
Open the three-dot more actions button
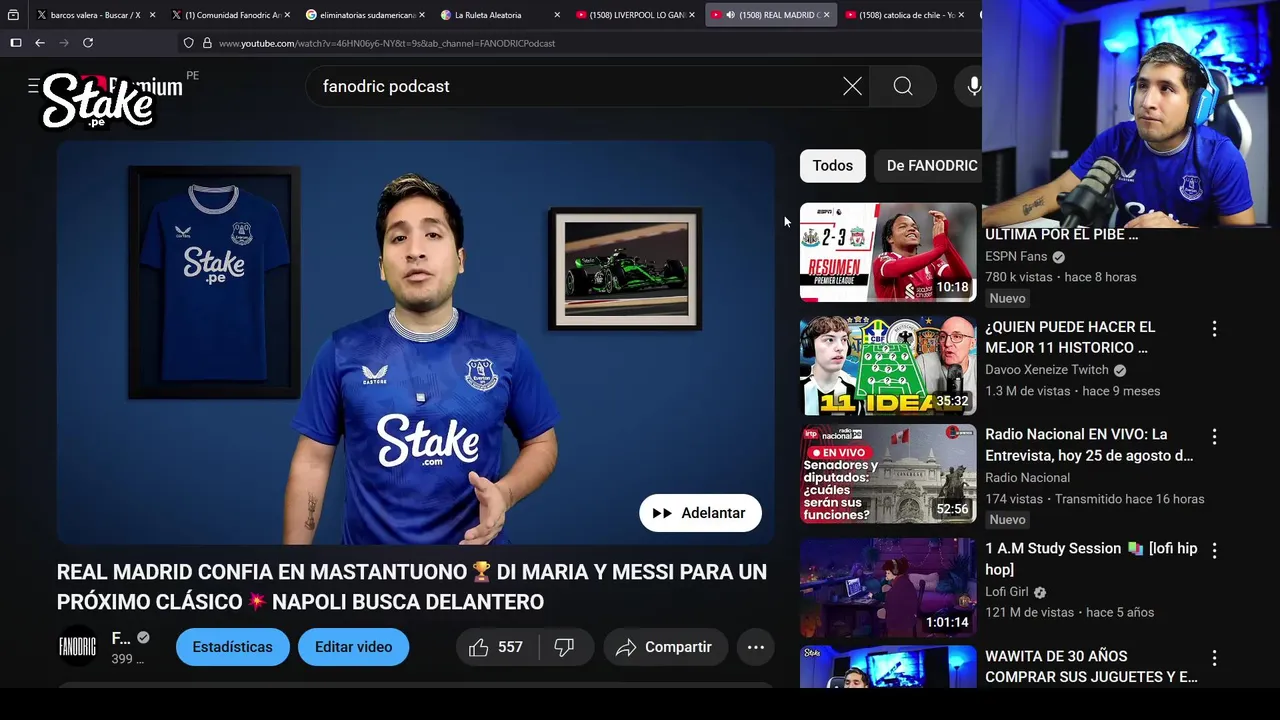point(756,647)
